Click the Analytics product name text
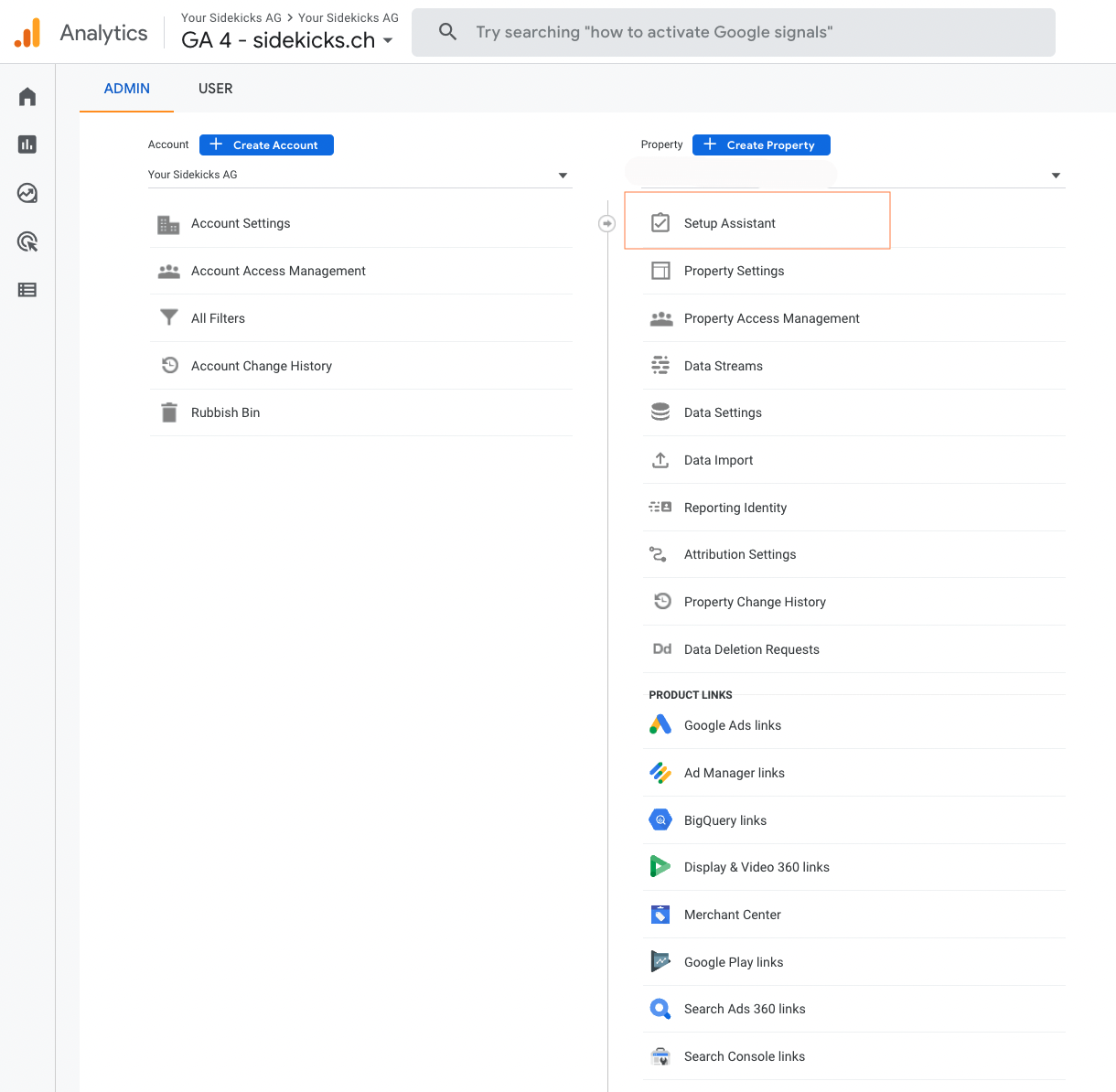The width and height of the screenshot is (1116, 1092). pos(103,33)
